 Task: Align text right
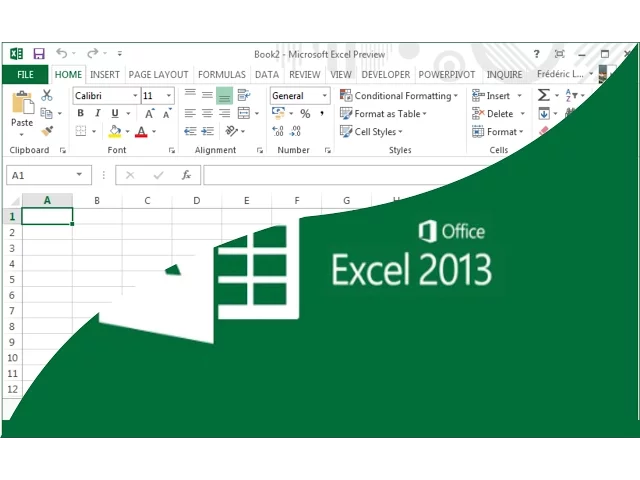click(224, 113)
